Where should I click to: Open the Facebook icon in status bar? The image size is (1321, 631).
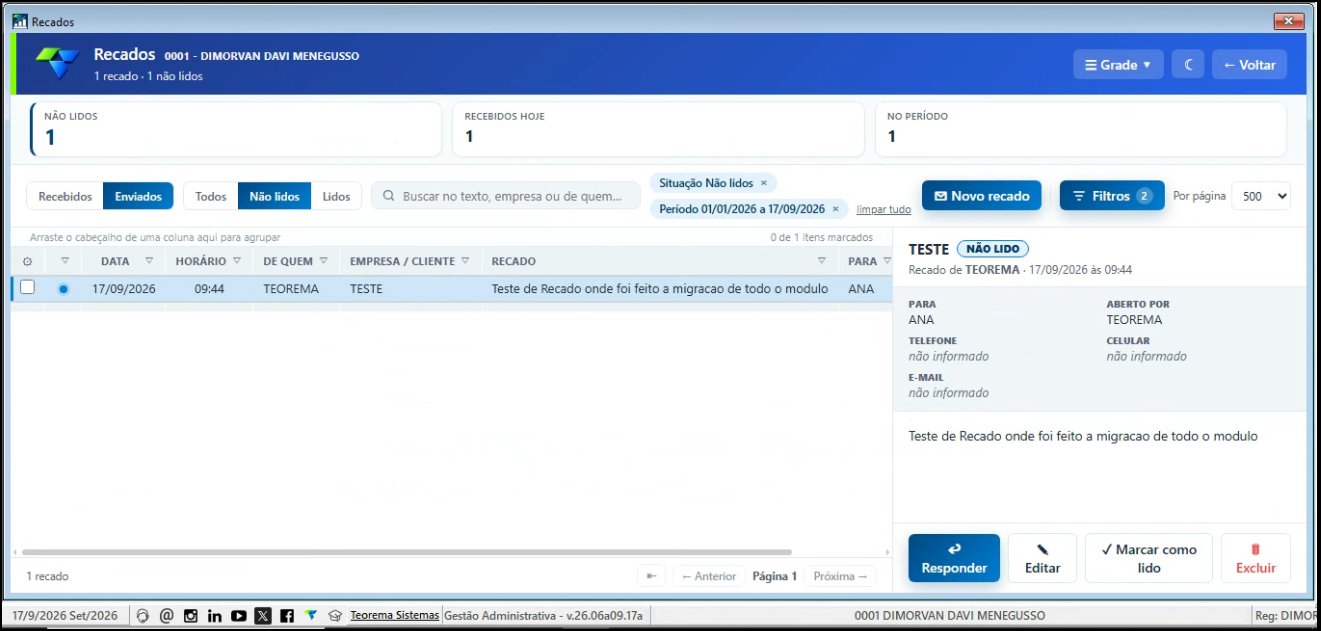coord(287,616)
